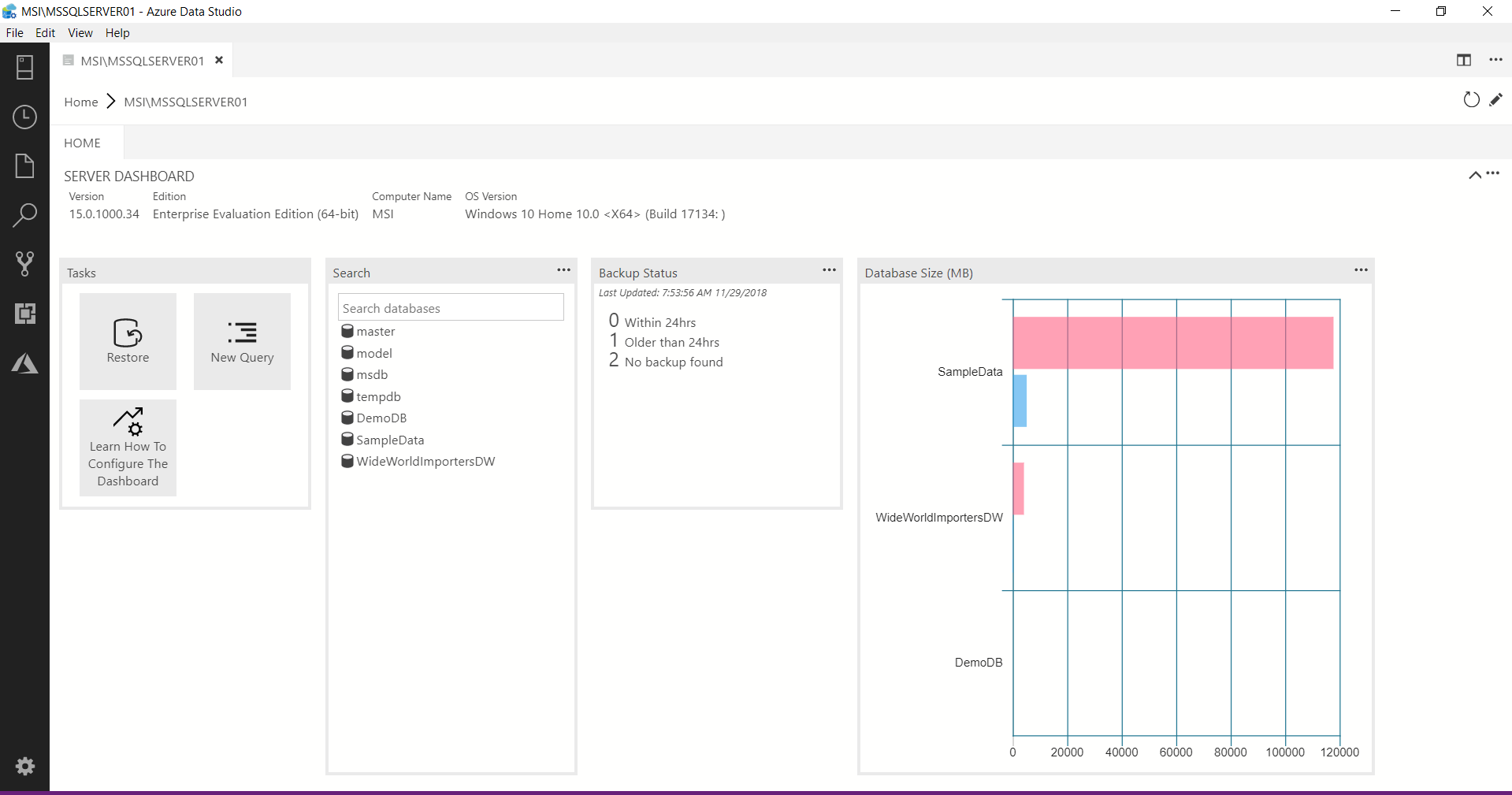Open the Servers view in activity bar
Screen dimensions: 1512x795
click(24, 68)
